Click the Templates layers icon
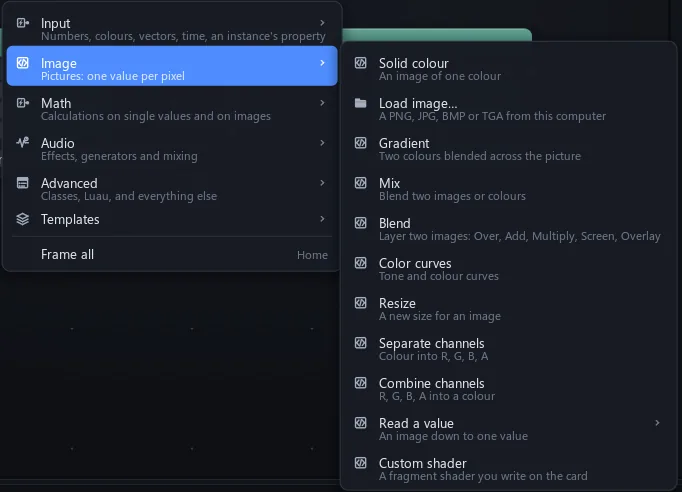Image resolution: width=682 pixels, height=492 pixels. point(23,219)
